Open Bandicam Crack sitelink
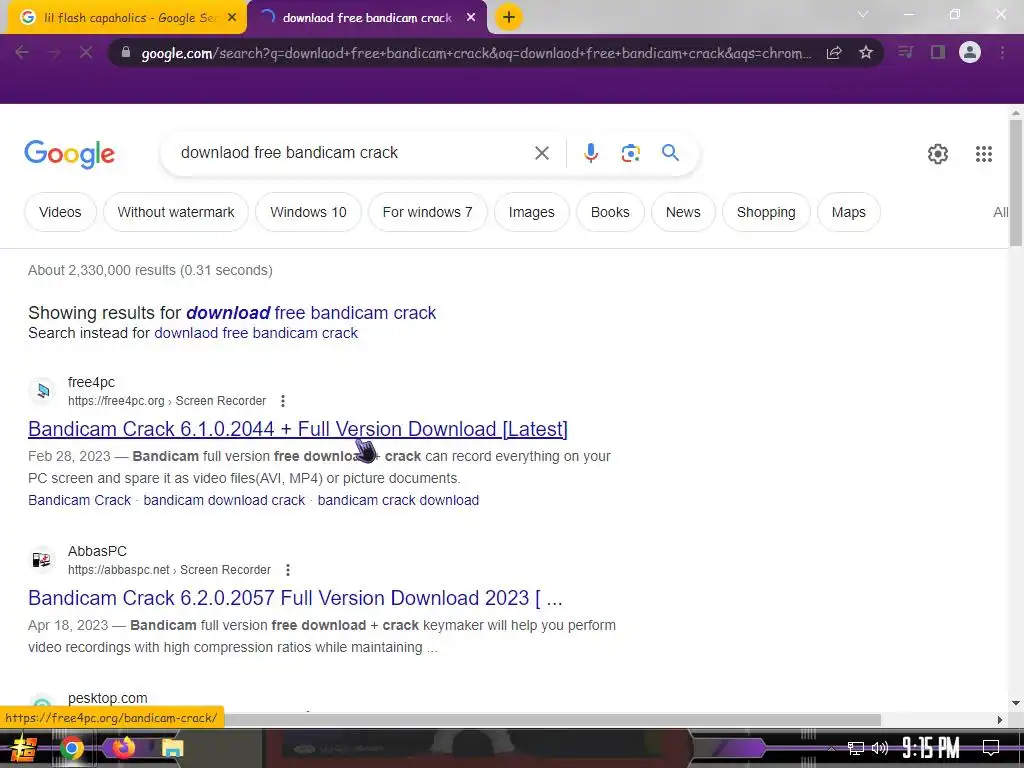 (80, 500)
